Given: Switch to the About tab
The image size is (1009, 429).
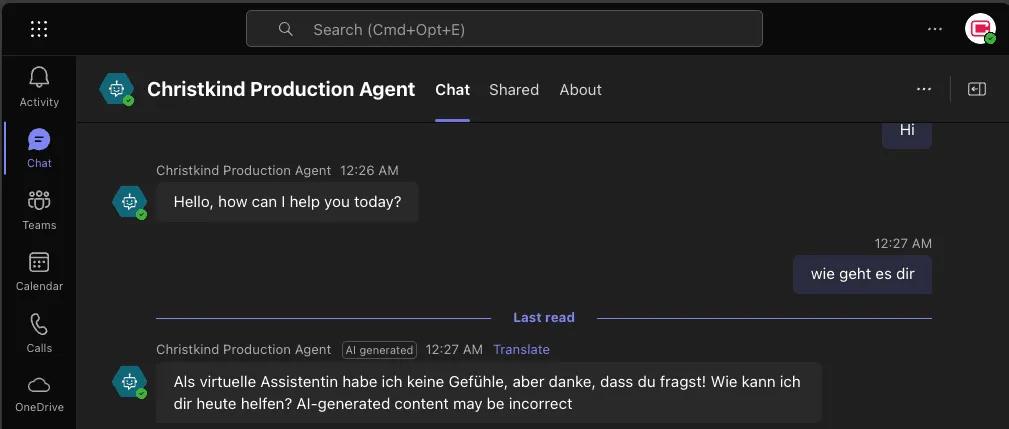Looking at the screenshot, I should 580,90.
